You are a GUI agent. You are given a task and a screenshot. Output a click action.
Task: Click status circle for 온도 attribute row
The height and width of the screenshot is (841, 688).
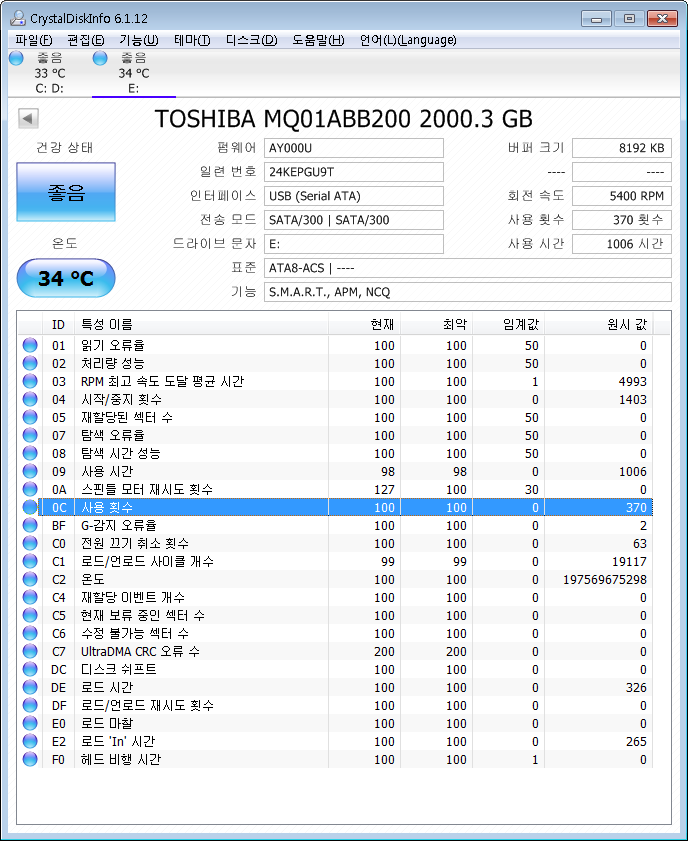[30, 580]
